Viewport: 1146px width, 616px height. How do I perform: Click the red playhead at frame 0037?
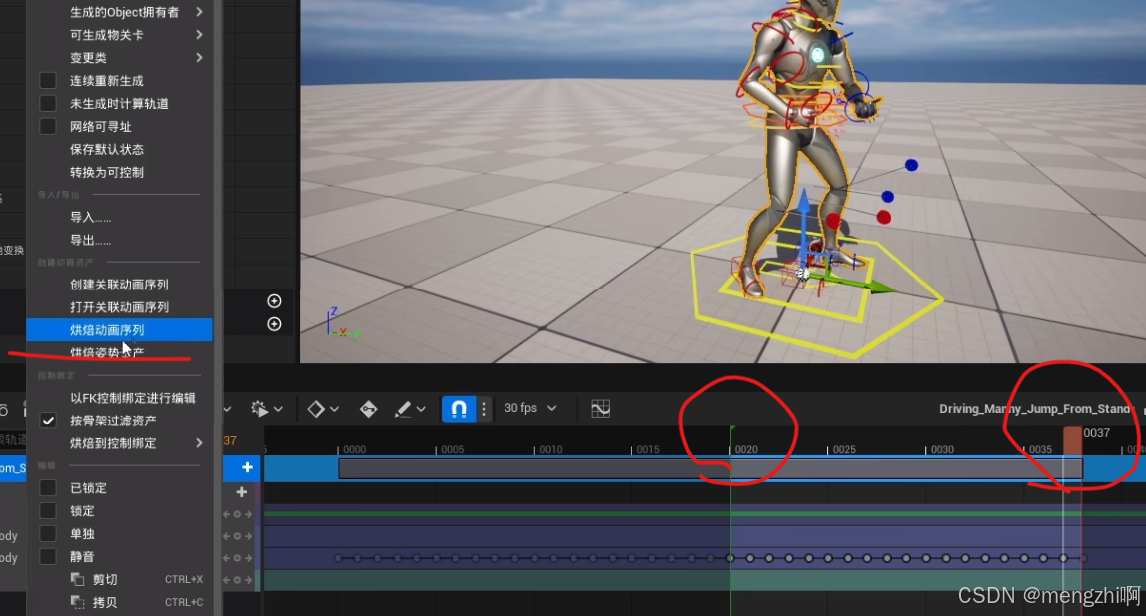point(1072,441)
